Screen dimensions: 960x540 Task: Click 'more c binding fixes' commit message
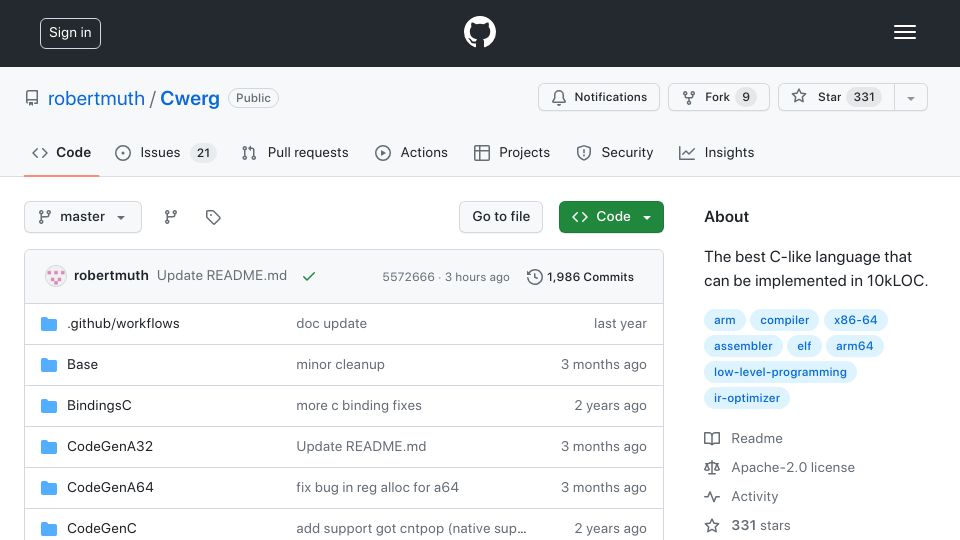pyautogui.click(x=359, y=405)
